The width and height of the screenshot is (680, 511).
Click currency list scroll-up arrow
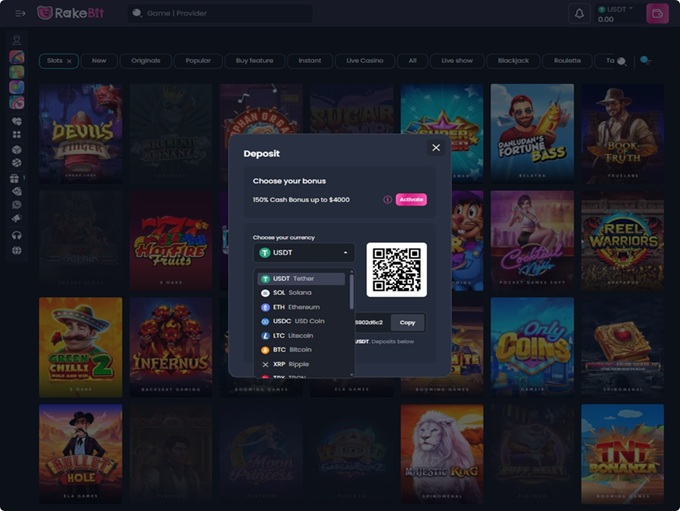(351, 272)
